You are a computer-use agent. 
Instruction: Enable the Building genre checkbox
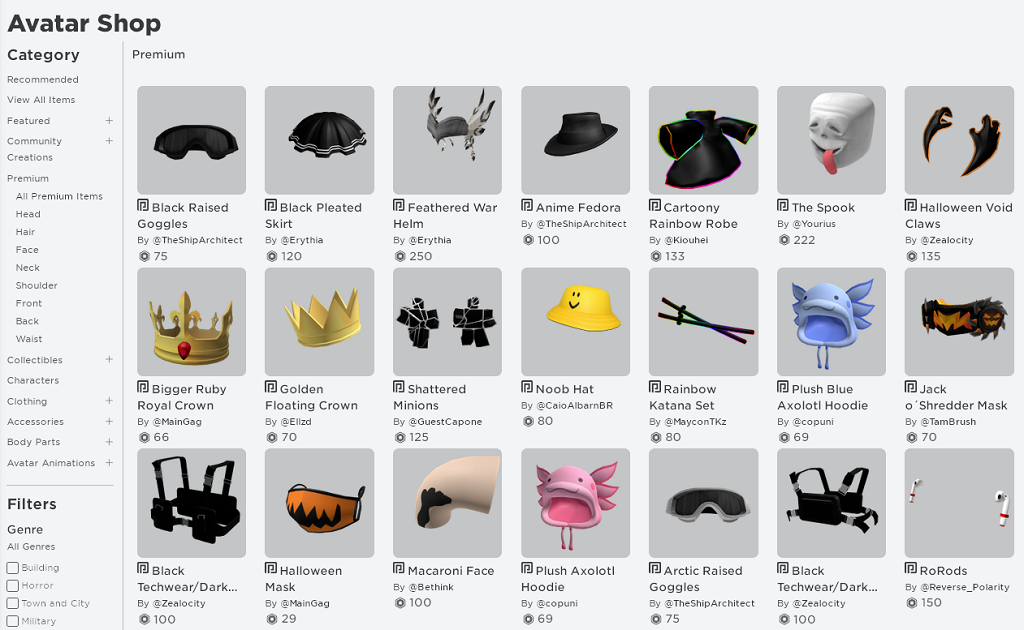point(12,567)
